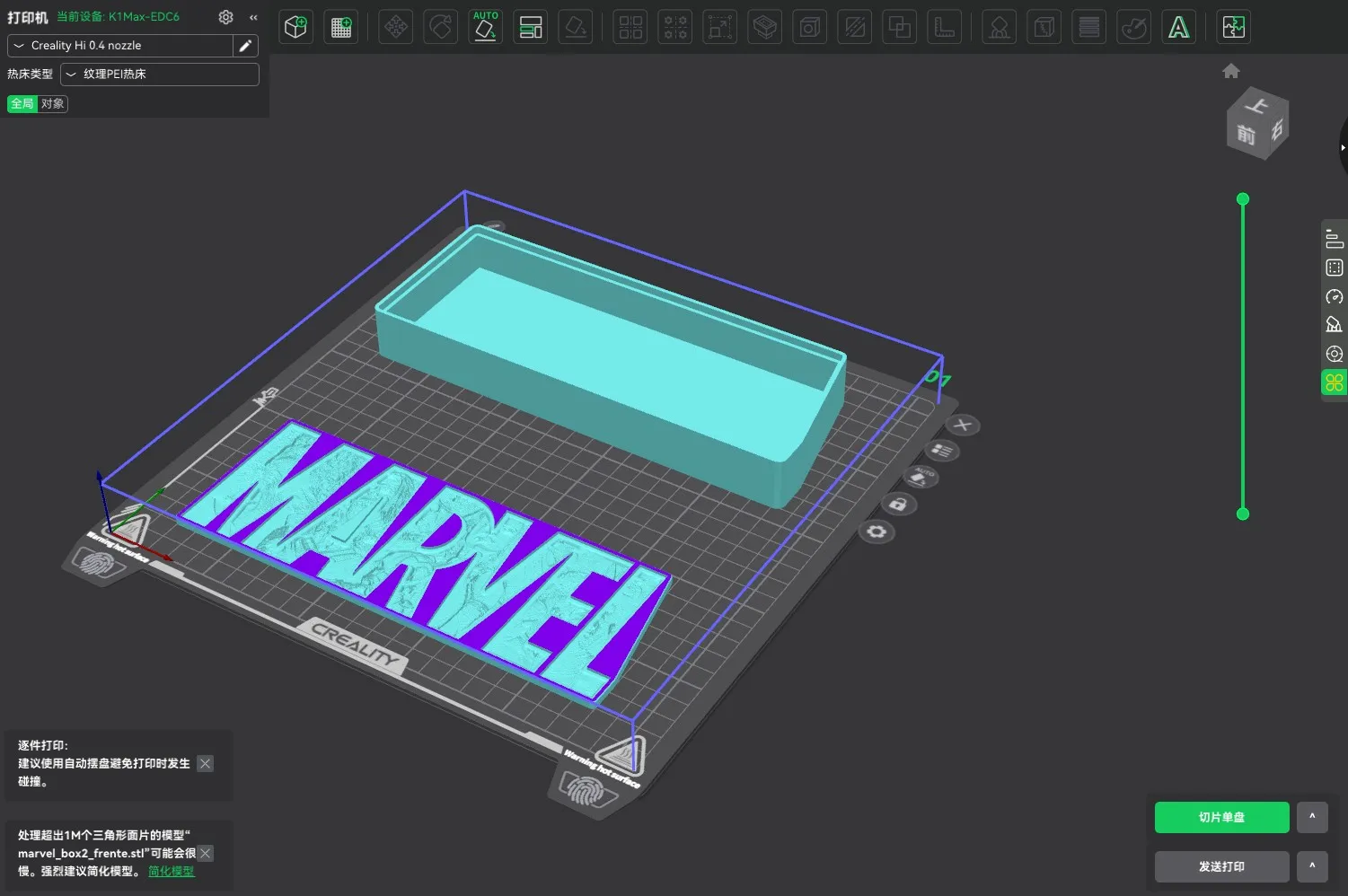1348x896 pixels.
Task: Open the Assembly View puzzle icon
Action: point(1234,27)
